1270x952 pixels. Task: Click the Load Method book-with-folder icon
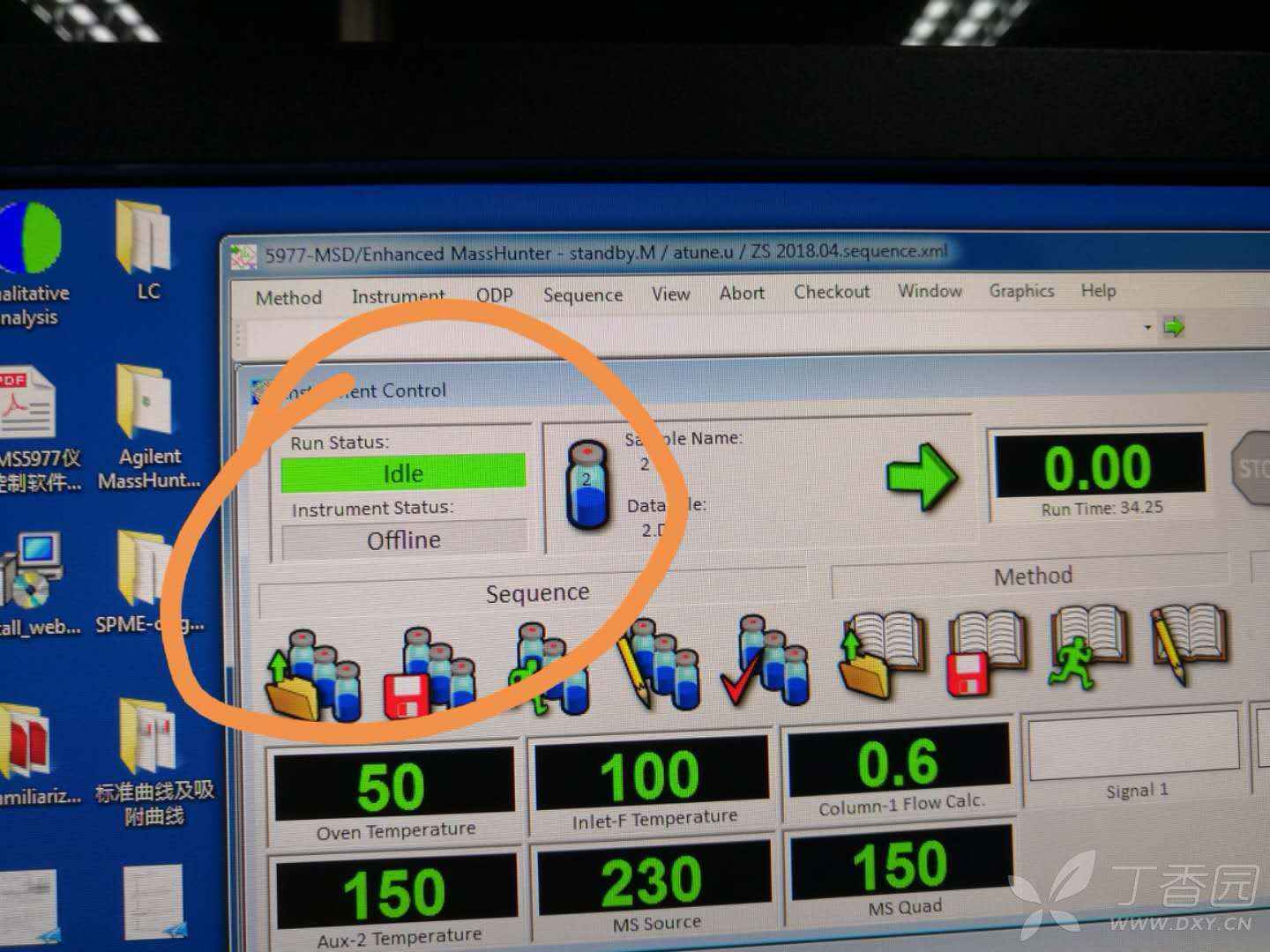pyautogui.click(x=883, y=656)
